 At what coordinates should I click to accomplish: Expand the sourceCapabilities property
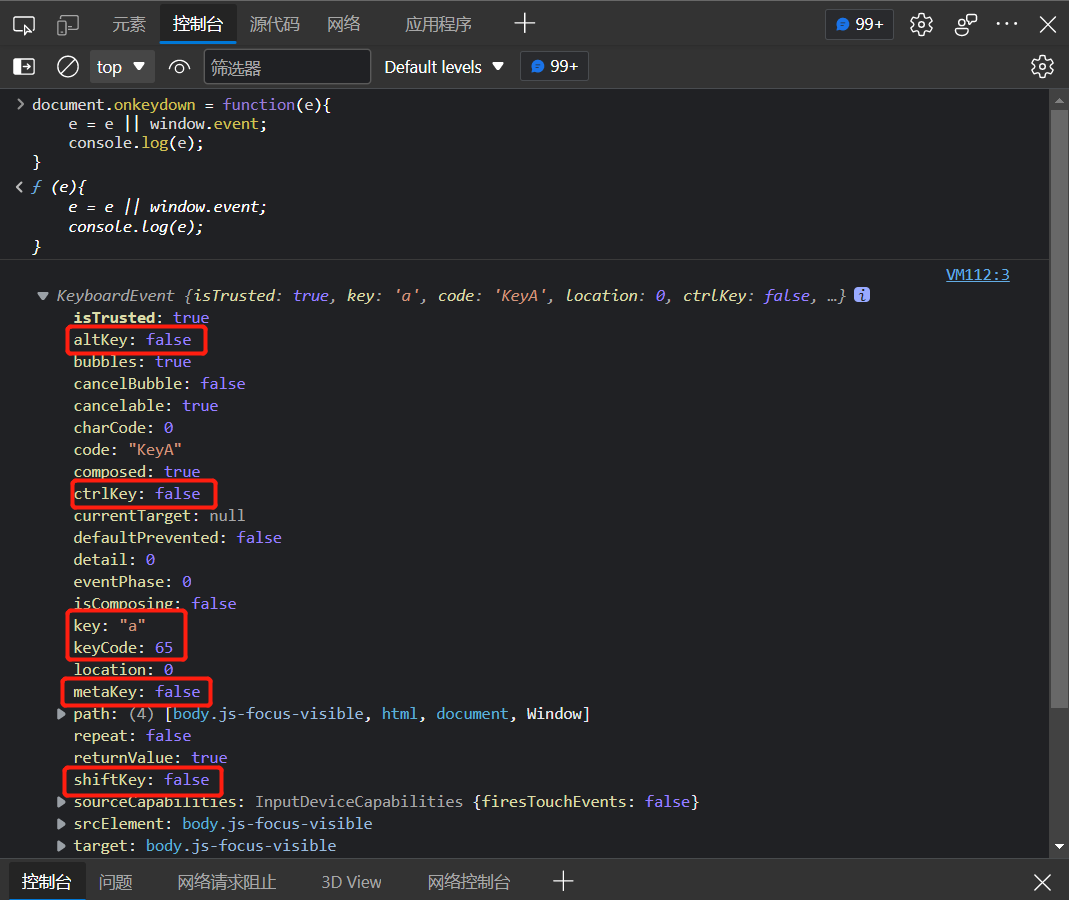(x=61, y=802)
